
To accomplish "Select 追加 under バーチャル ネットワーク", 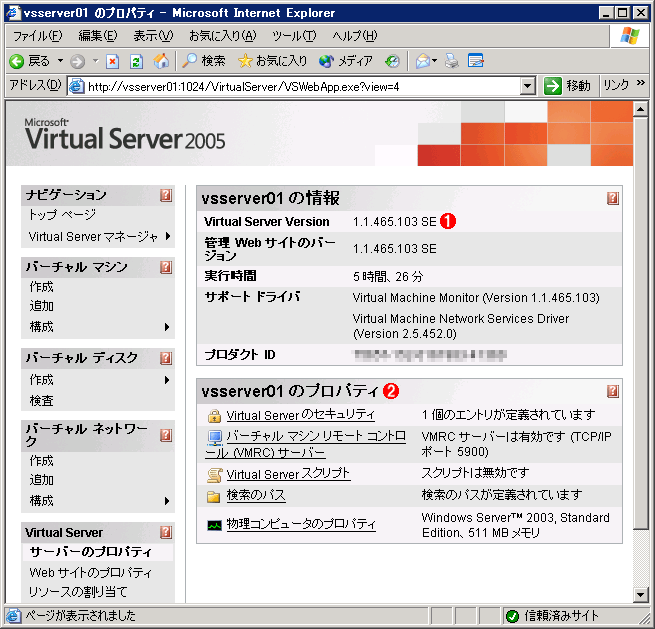I will [x=41, y=480].
